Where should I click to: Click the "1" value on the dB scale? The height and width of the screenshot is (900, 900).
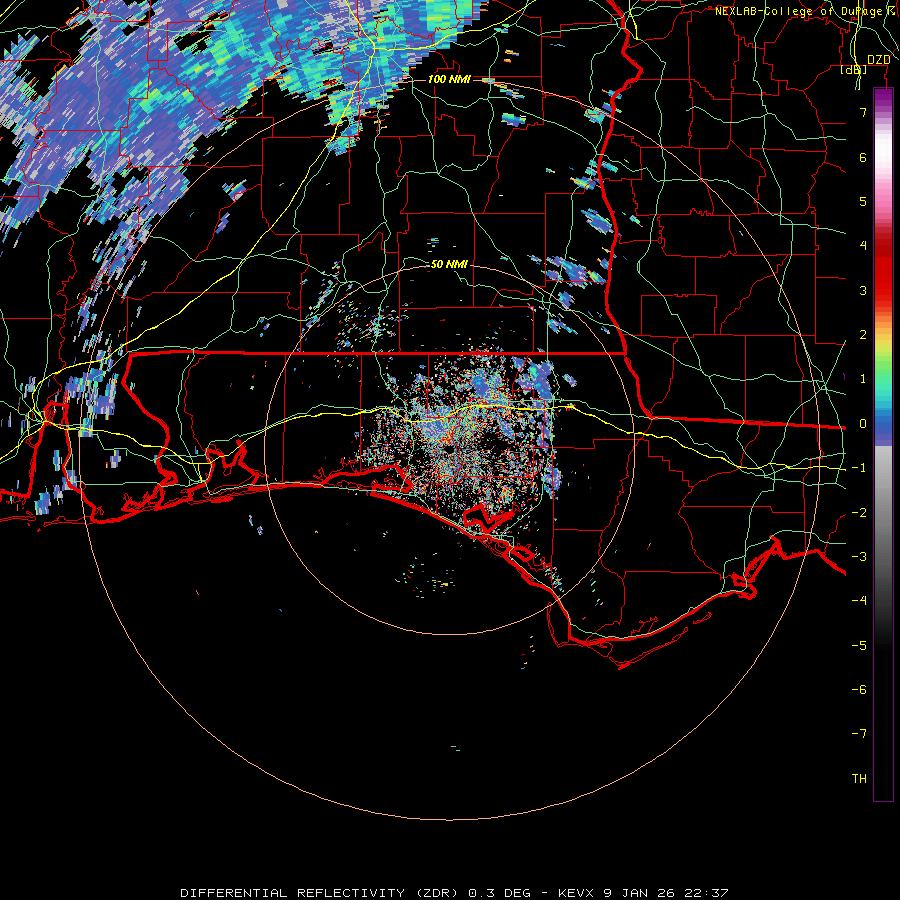click(863, 379)
